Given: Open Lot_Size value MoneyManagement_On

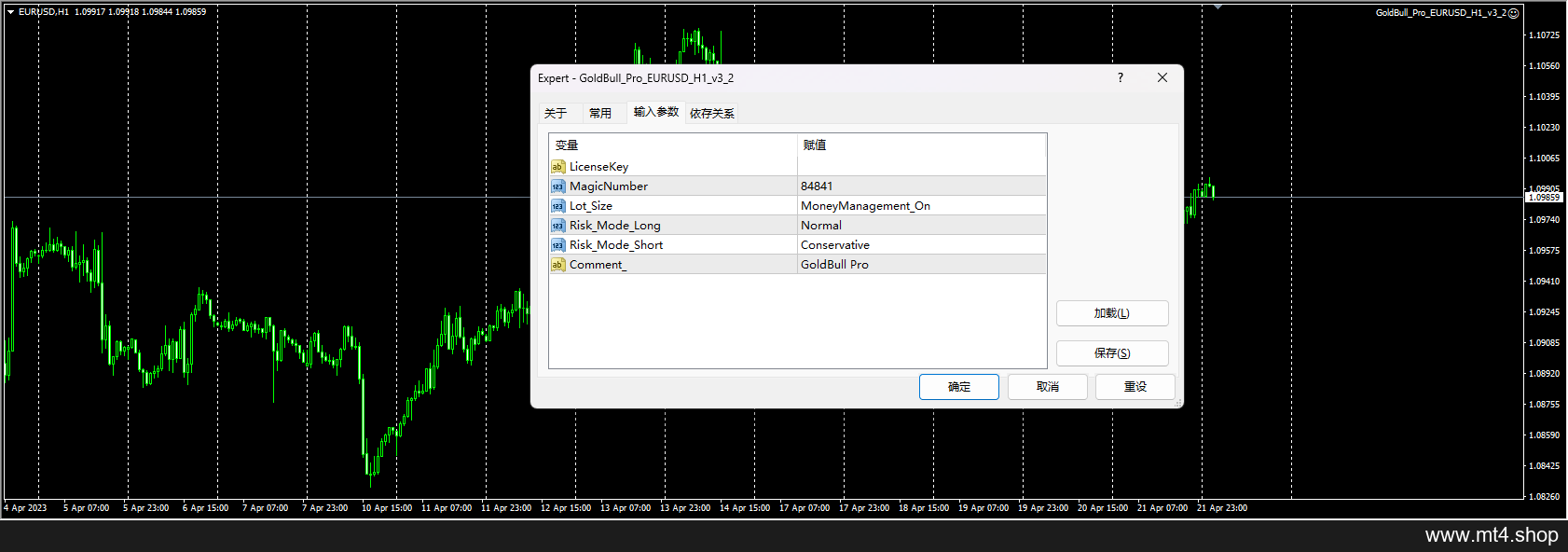Looking at the screenshot, I should [922, 206].
